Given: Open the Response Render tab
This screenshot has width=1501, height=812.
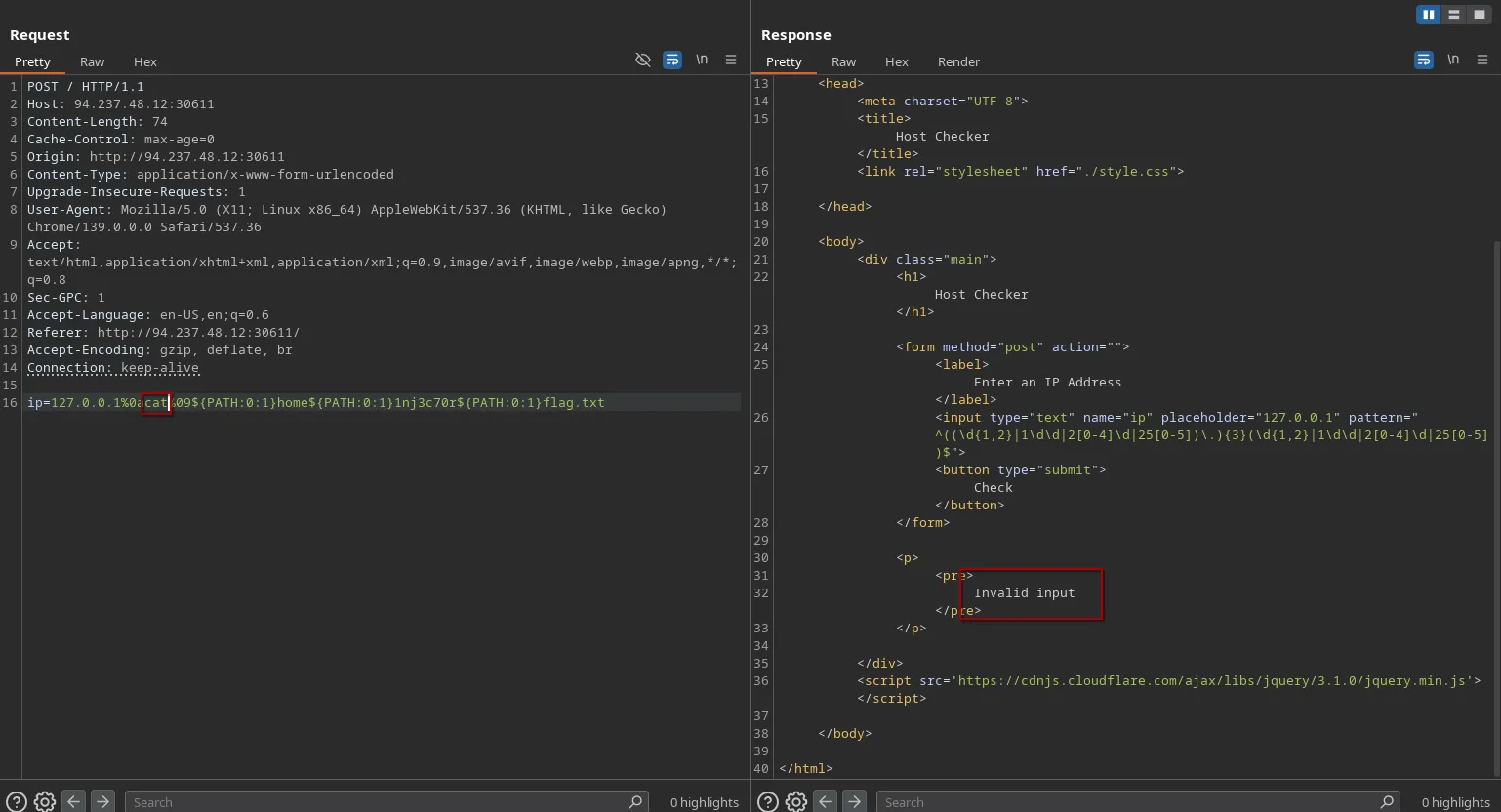Looking at the screenshot, I should pyautogui.click(x=958, y=61).
